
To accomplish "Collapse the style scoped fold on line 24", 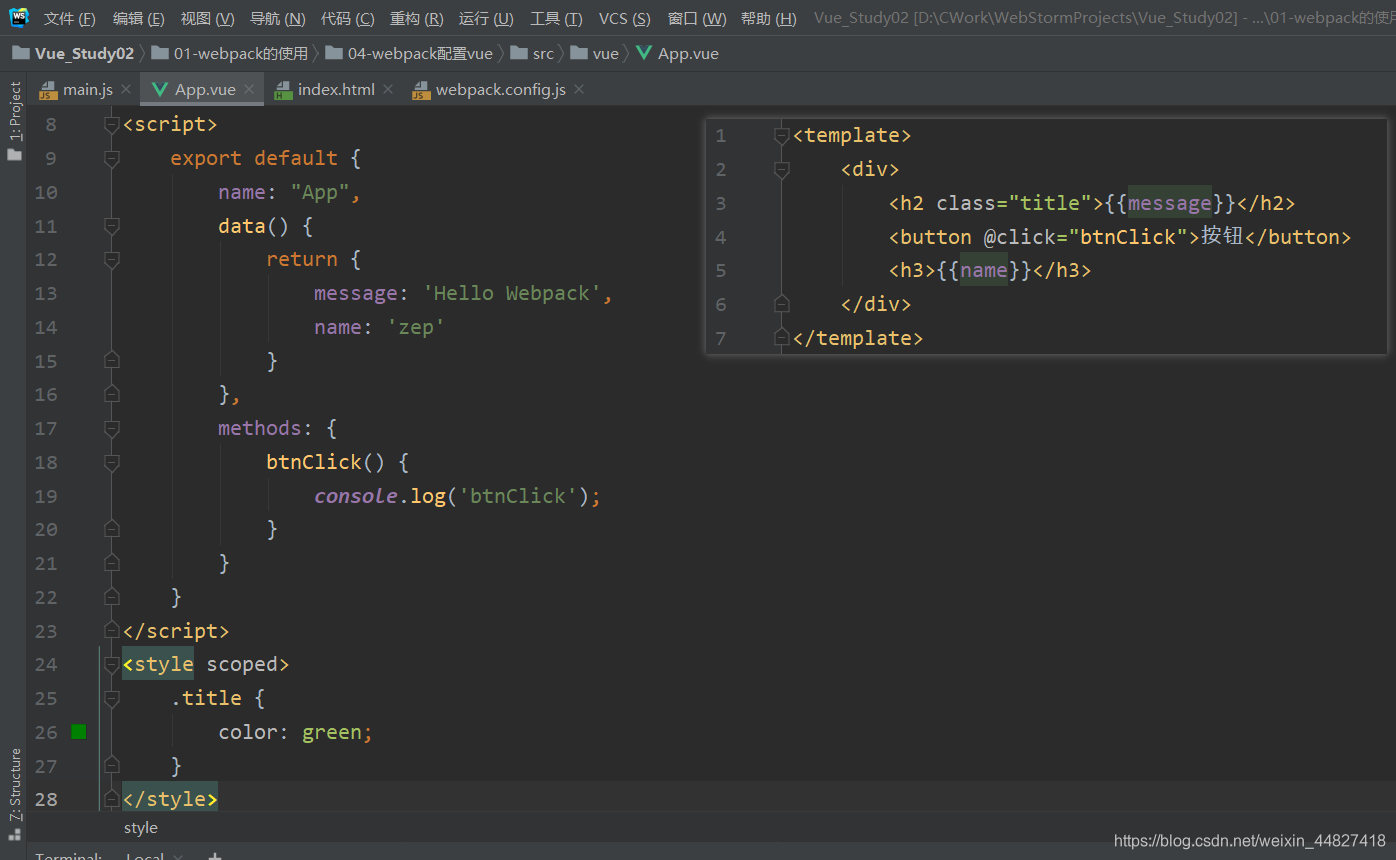I will 112,664.
